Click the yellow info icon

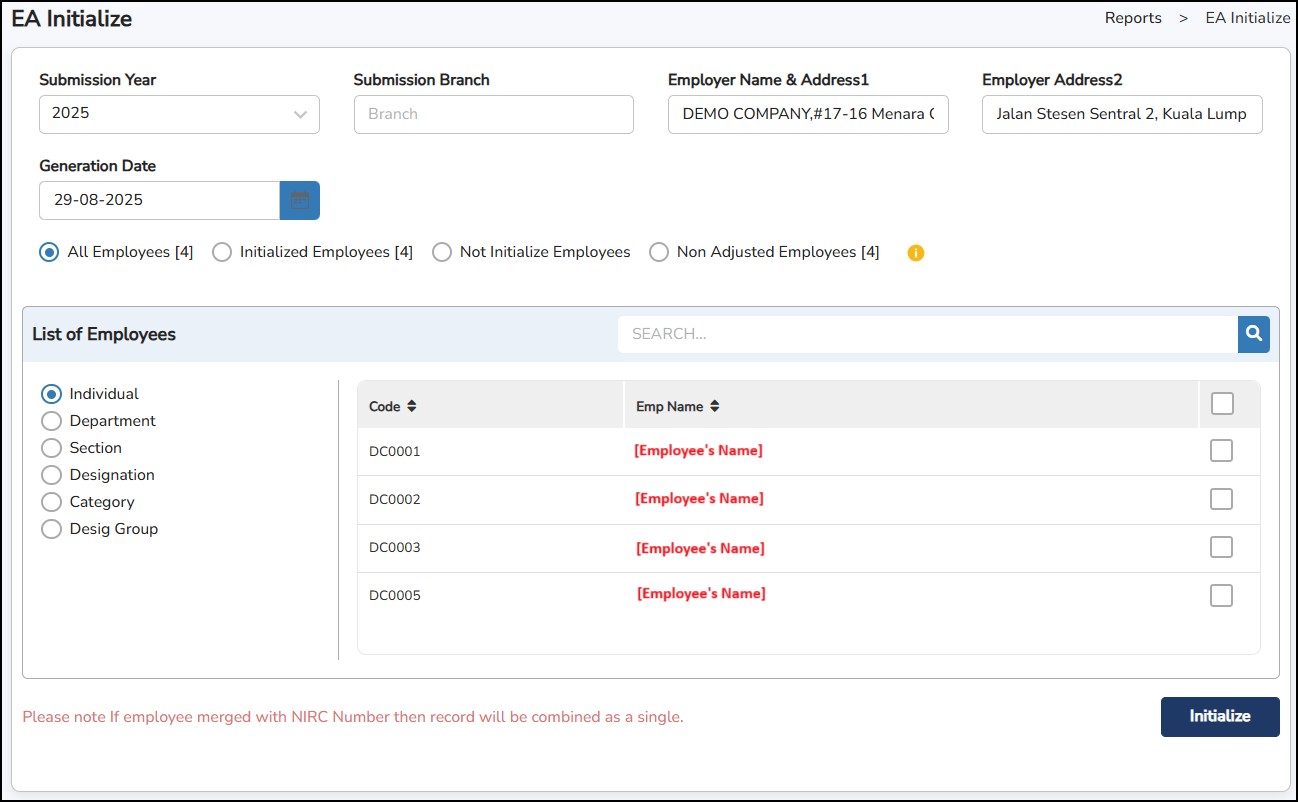(916, 253)
